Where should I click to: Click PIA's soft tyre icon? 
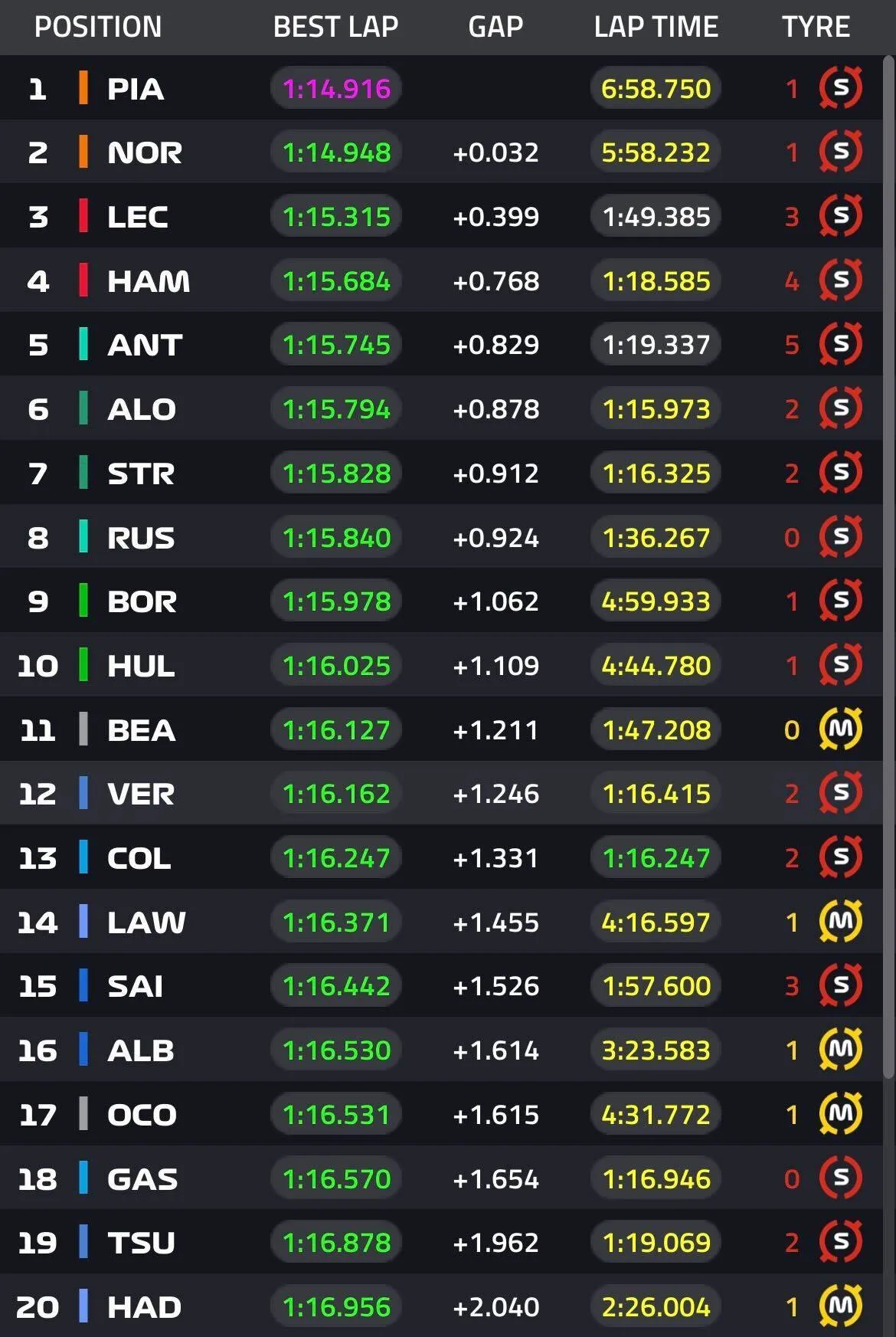coord(840,88)
